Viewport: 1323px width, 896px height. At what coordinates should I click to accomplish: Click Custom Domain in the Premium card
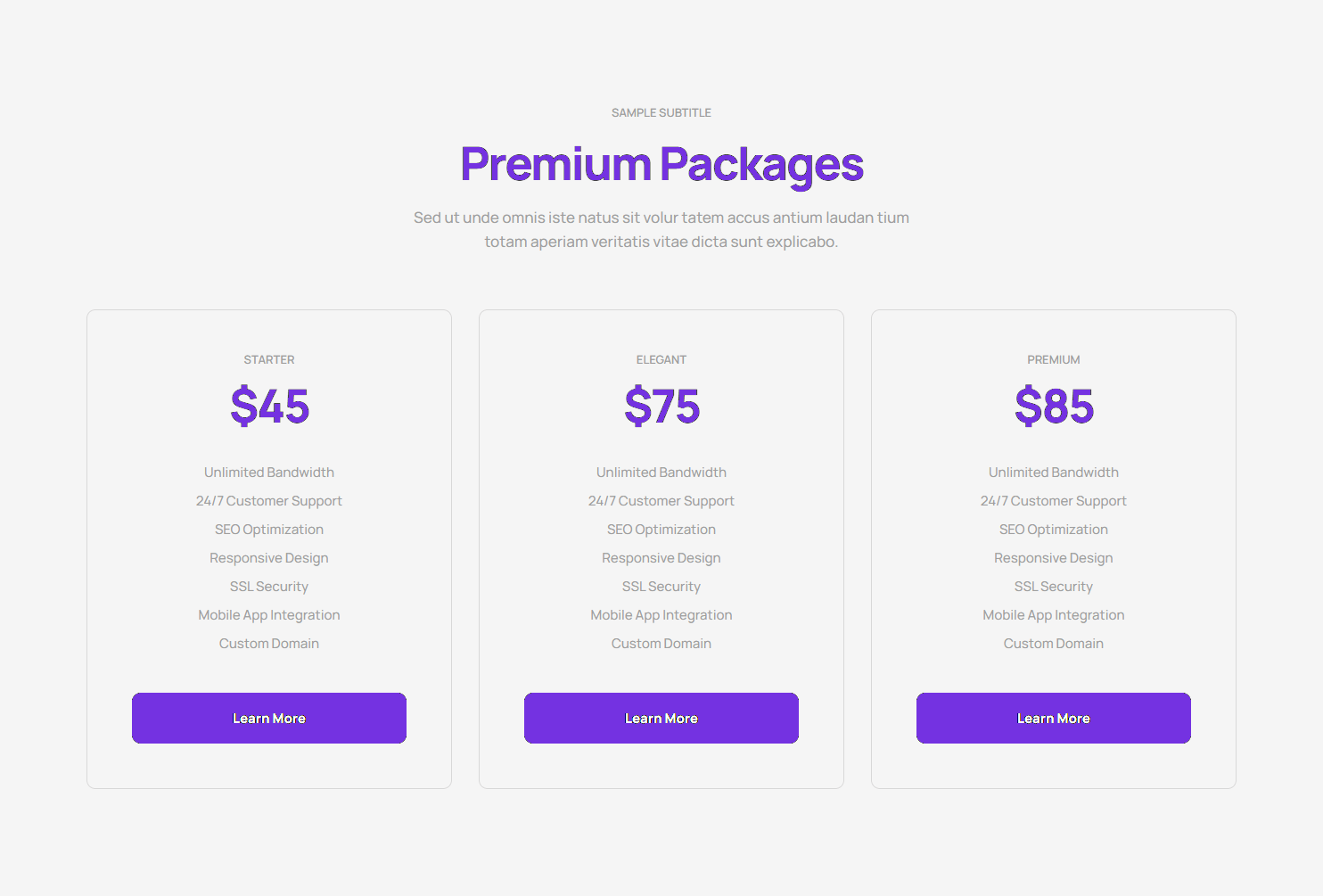(x=1054, y=644)
